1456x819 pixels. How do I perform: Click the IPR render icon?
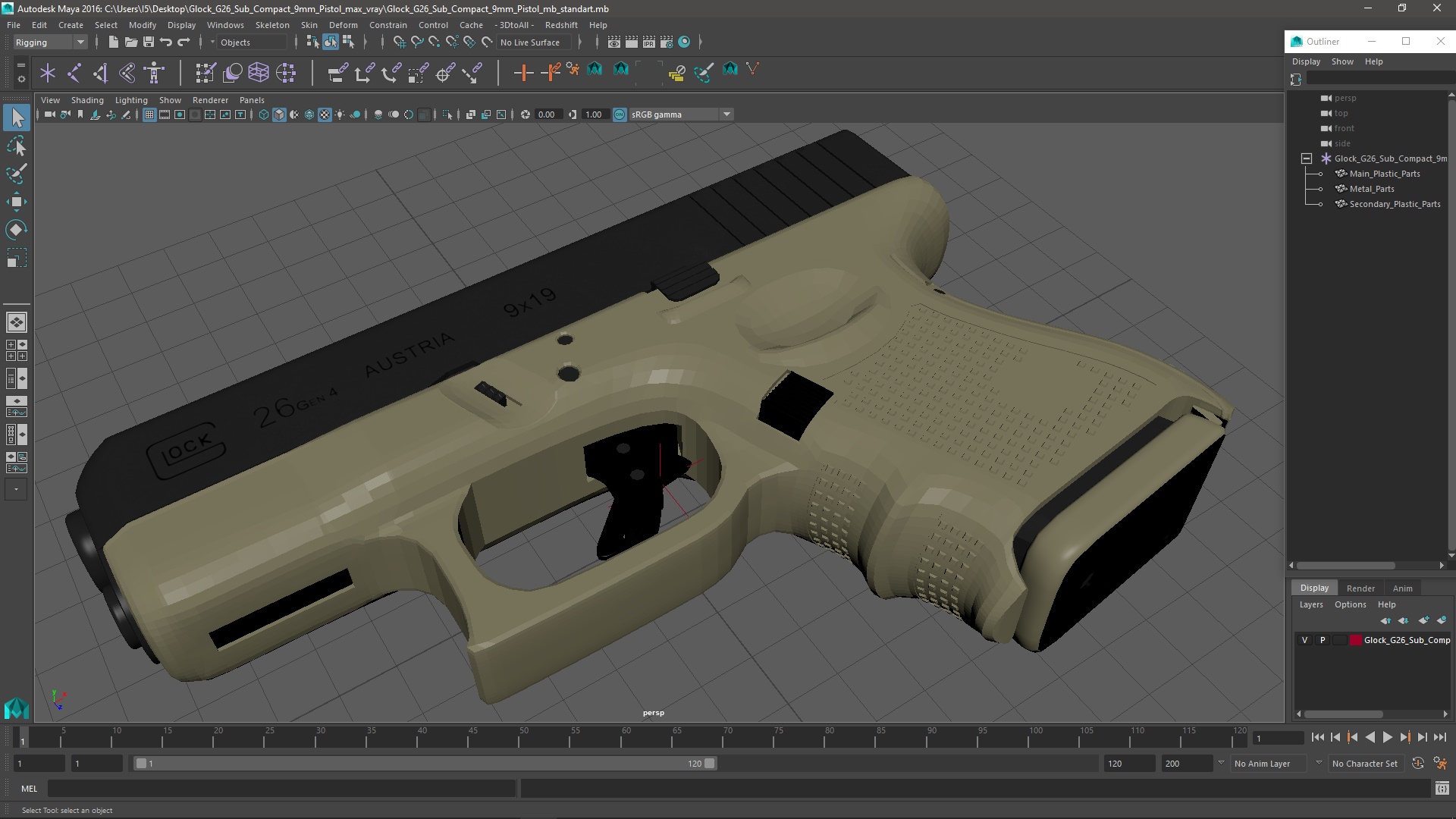click(x=648, y=42)
